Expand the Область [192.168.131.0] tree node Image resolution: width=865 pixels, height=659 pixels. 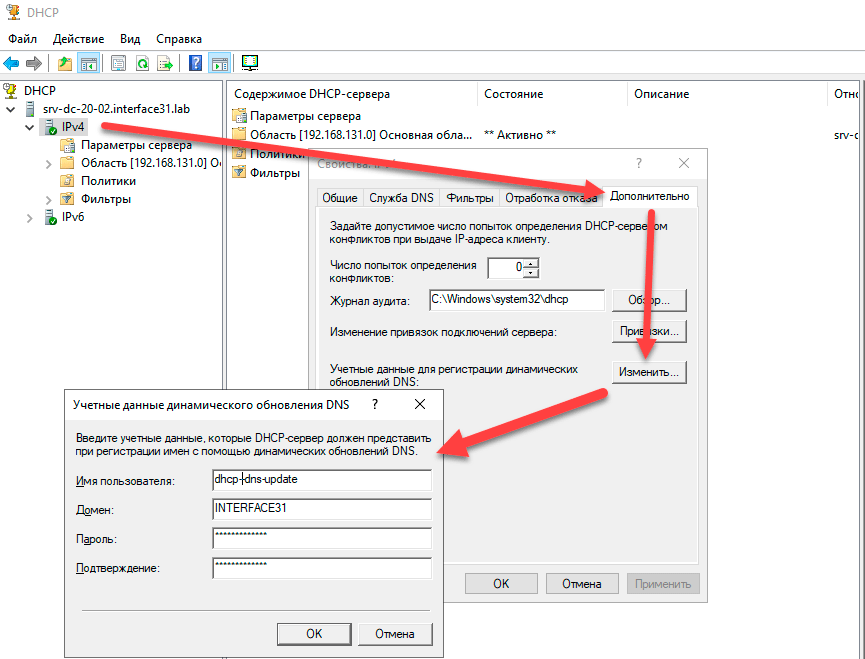pos(49,164)
